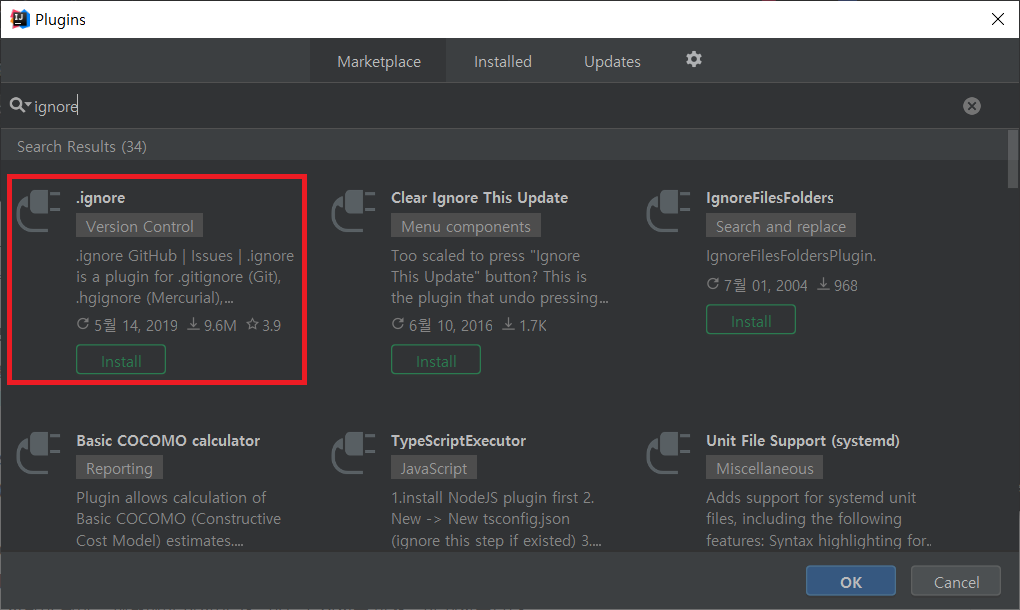1020x610 pixels.
Task: Open the Unit File Support (systemd) title
Action: [803, 440]
